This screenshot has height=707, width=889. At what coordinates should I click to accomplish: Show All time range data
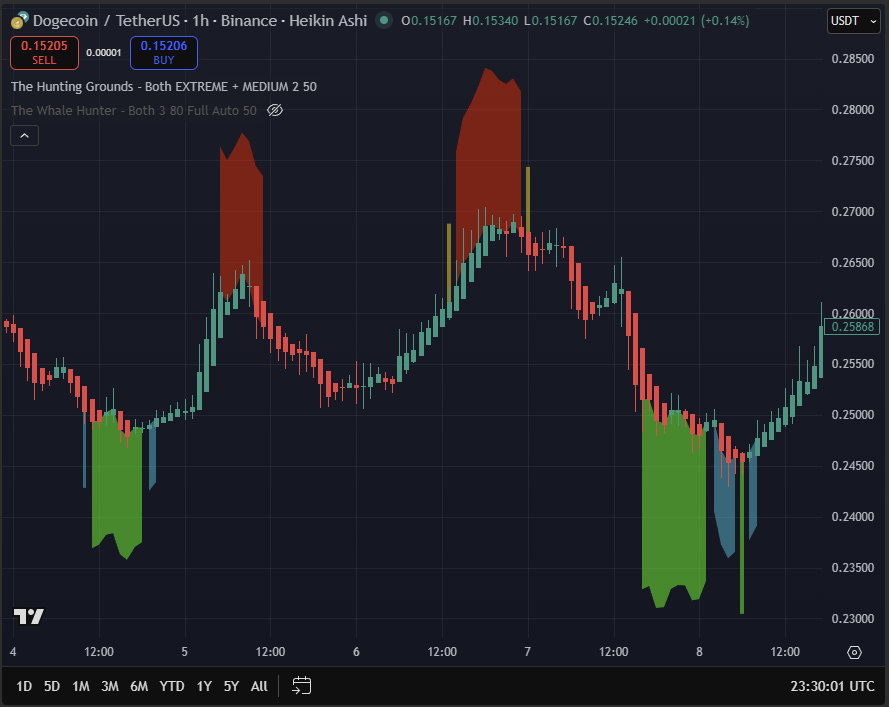259,686
